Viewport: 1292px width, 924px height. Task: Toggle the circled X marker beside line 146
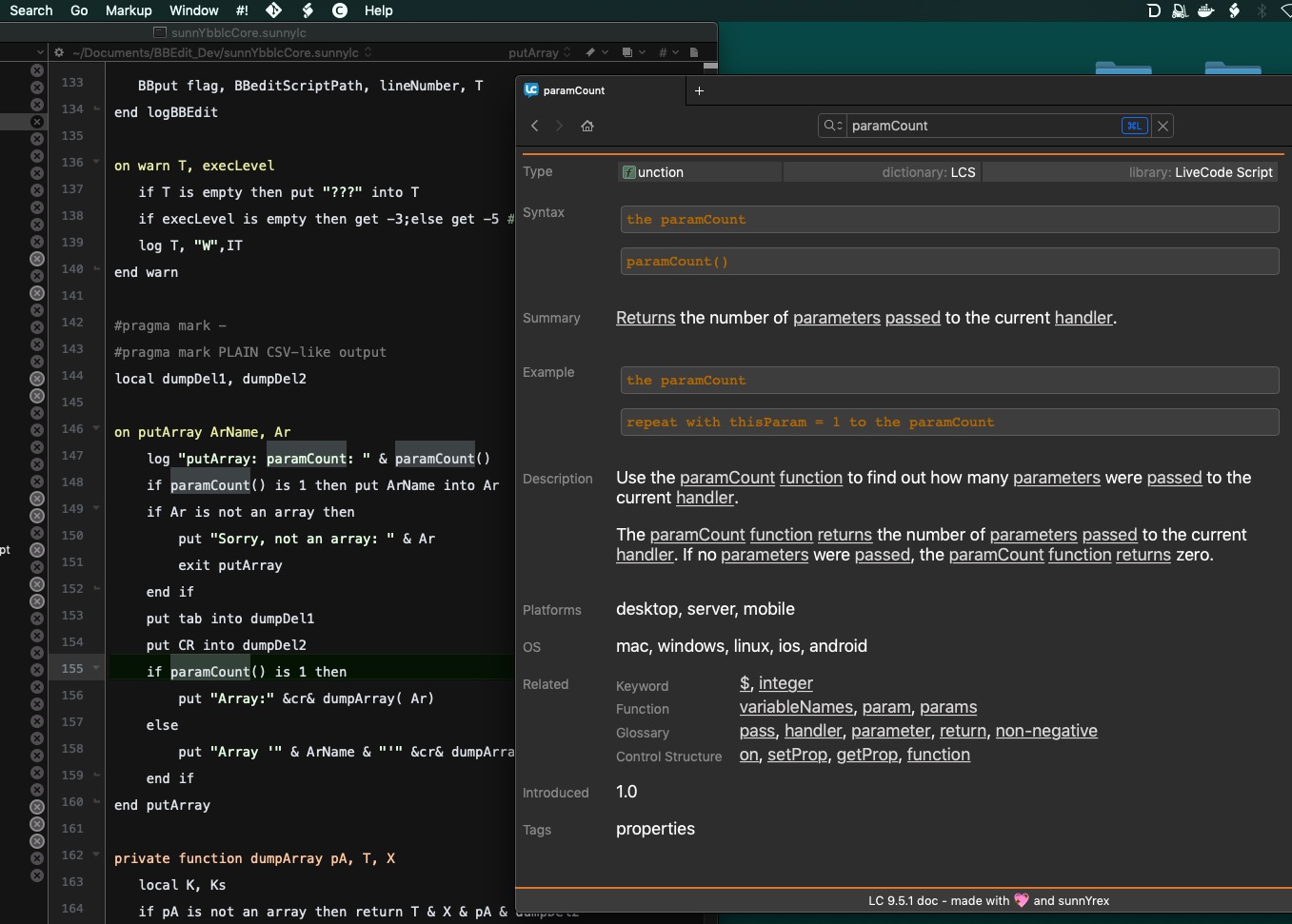tap(37, 430)
